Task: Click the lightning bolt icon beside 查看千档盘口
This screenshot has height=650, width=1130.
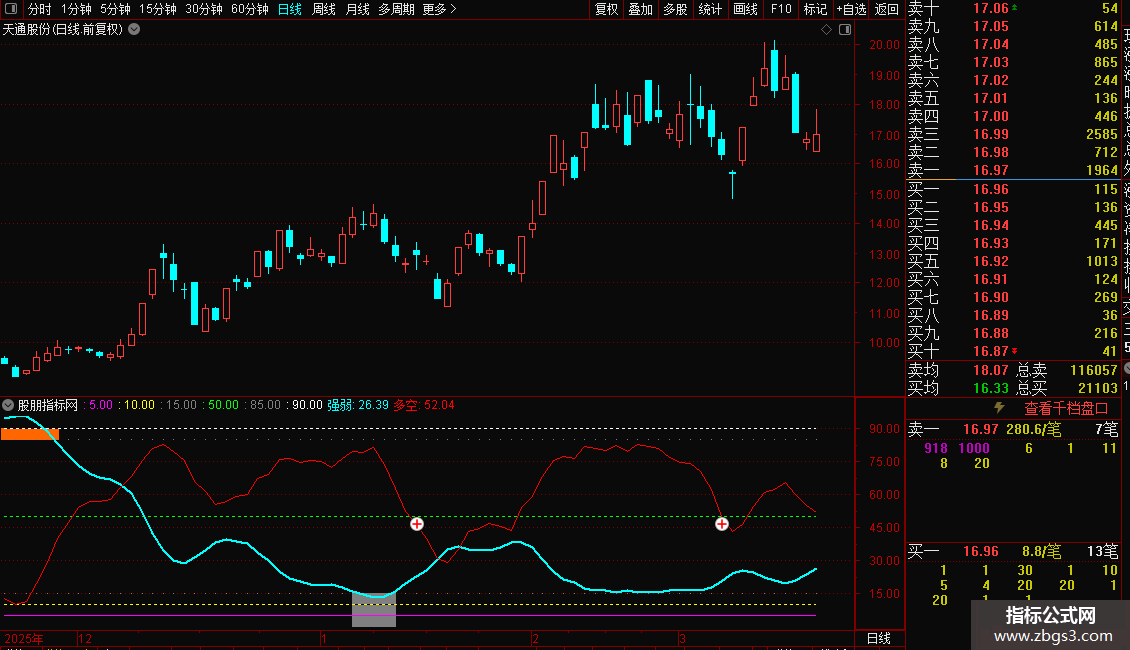Action: coord(998,408)
